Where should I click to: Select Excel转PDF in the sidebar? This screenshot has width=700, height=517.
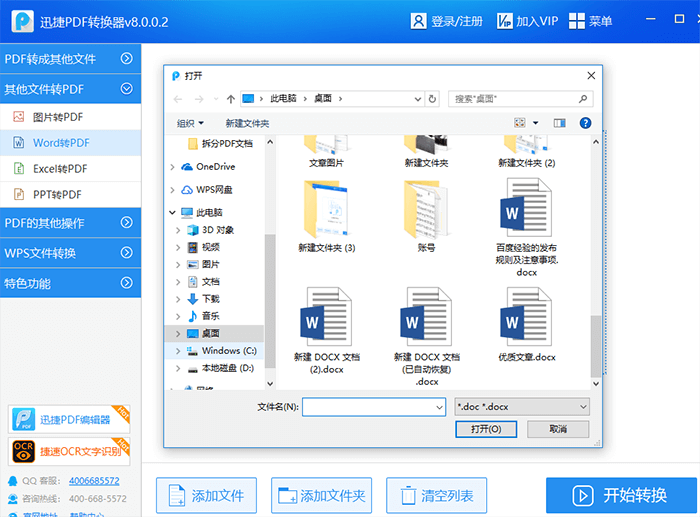pyautogui.click(x=71, y=169)
